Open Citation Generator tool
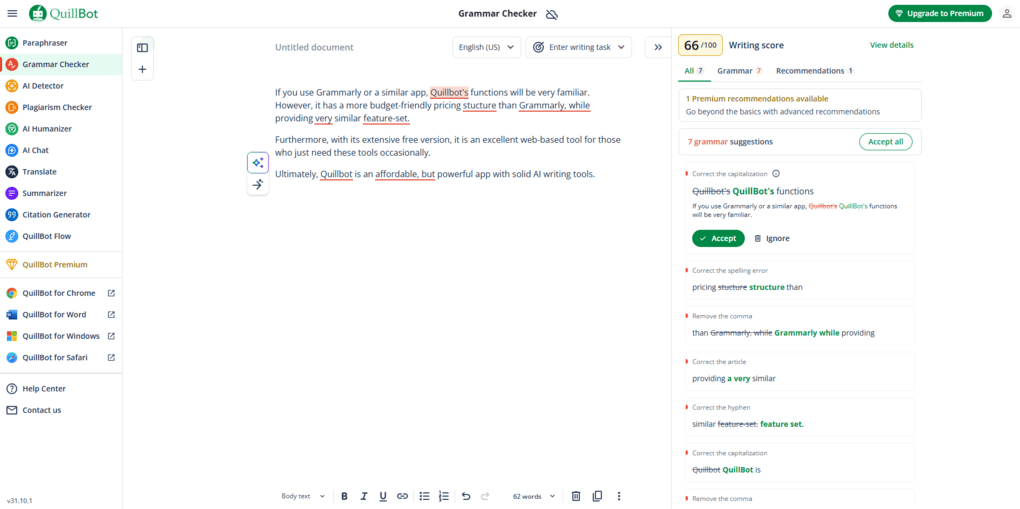Image resolution: width=1020 pixels, height=509 pixels. tap(61, 215)
